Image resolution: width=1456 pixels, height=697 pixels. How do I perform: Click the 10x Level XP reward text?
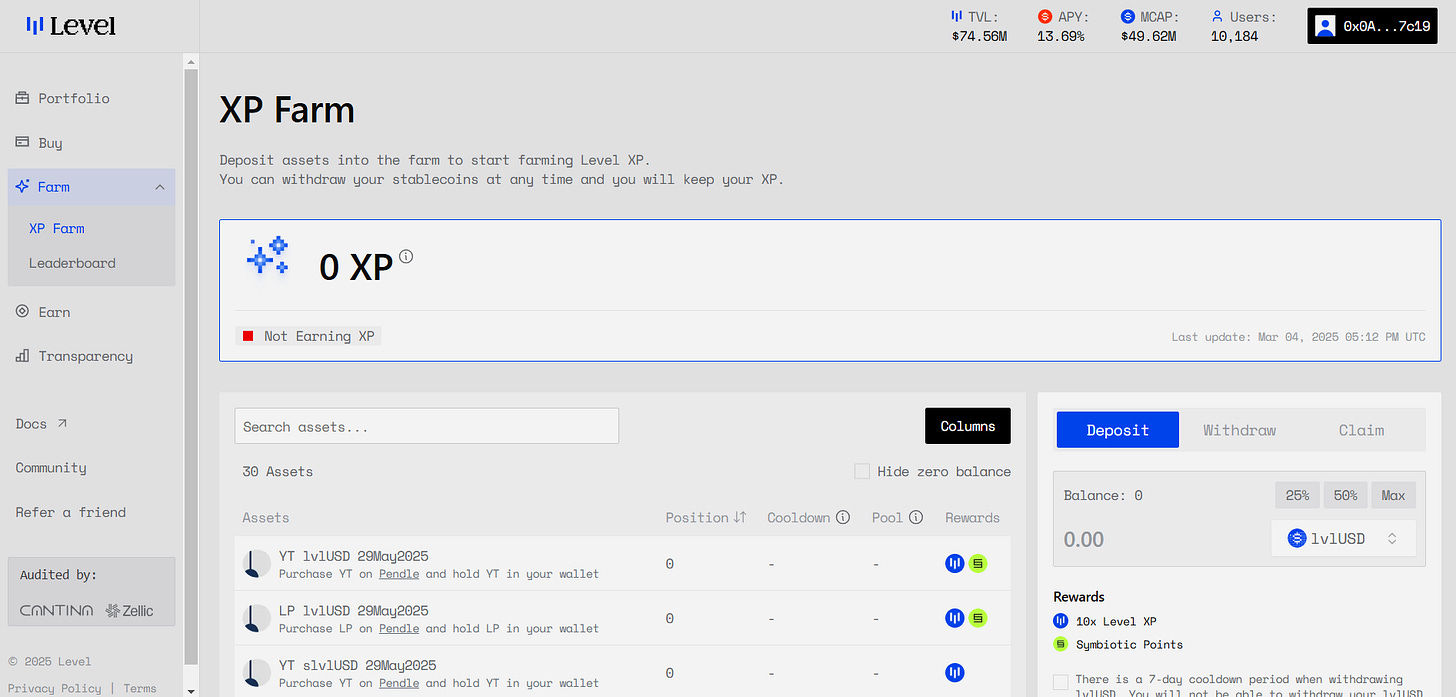coord(1116,621)
